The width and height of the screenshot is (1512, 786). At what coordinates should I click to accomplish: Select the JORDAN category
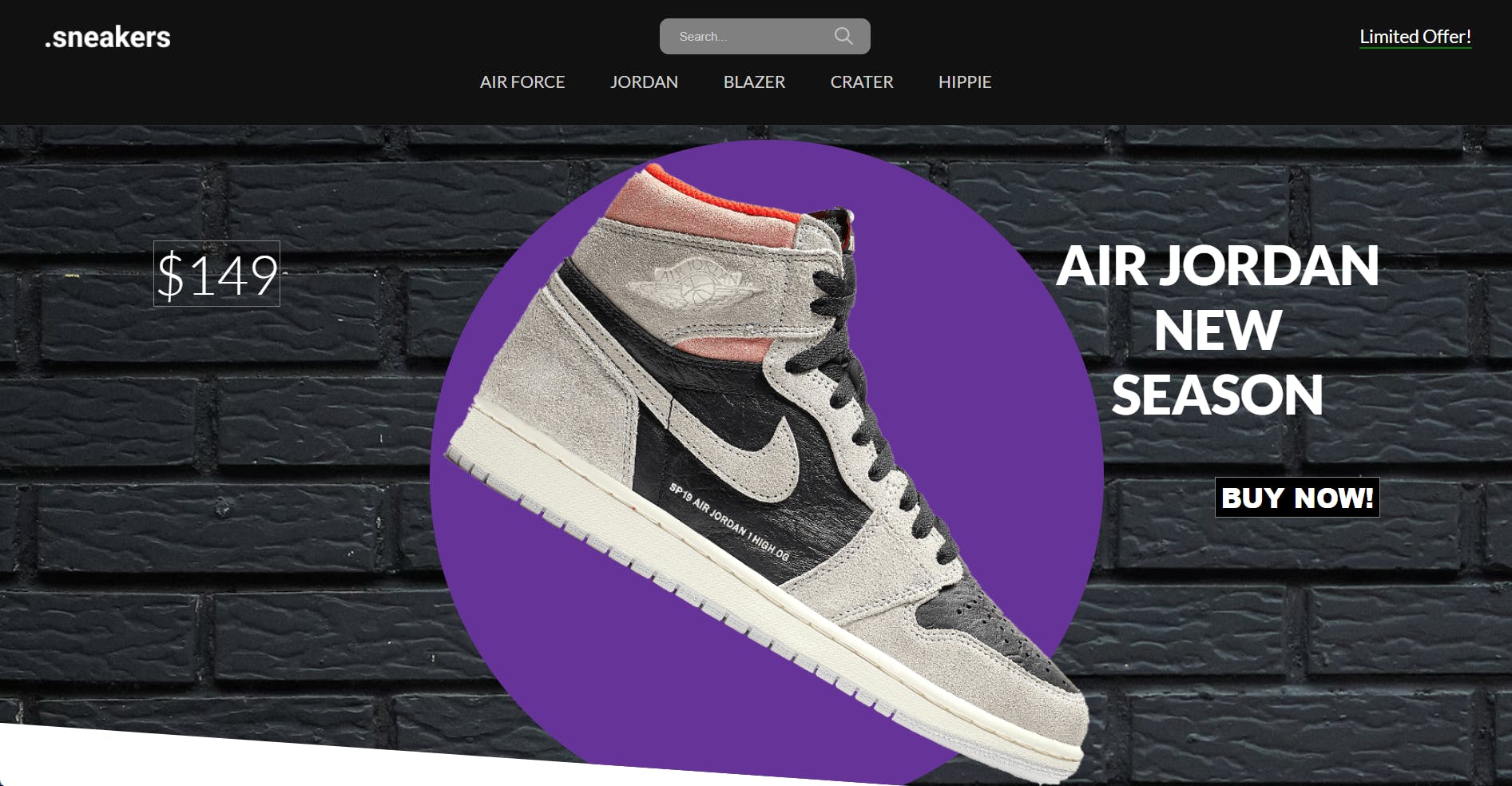644,81
